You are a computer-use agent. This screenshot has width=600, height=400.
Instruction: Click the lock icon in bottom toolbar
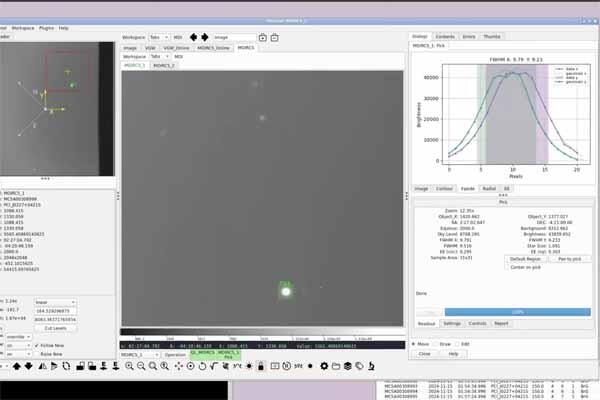point(261,367)
